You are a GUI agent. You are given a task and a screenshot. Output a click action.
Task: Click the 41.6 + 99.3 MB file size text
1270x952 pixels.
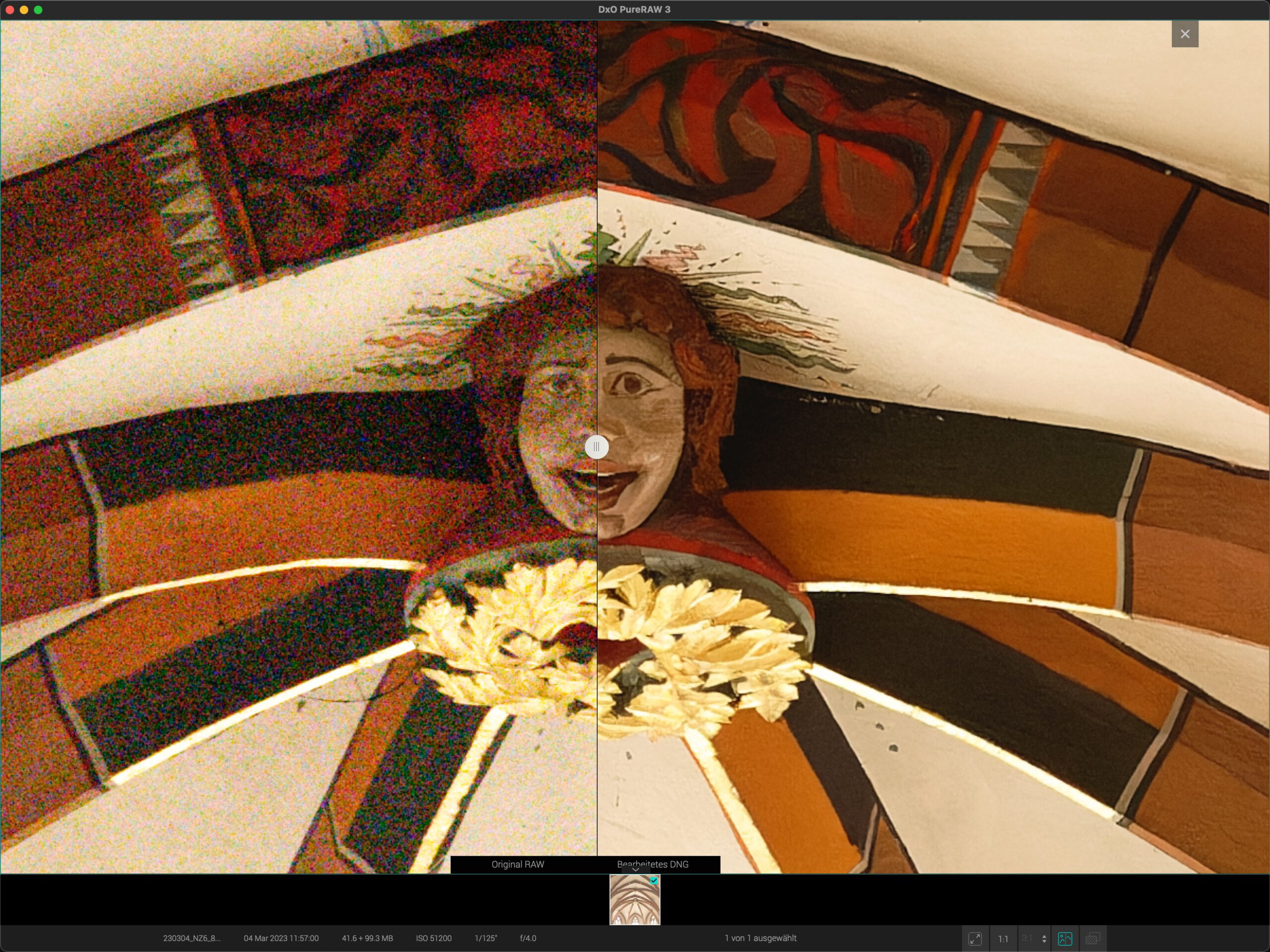pyautogui.click(x=367, y=938)
